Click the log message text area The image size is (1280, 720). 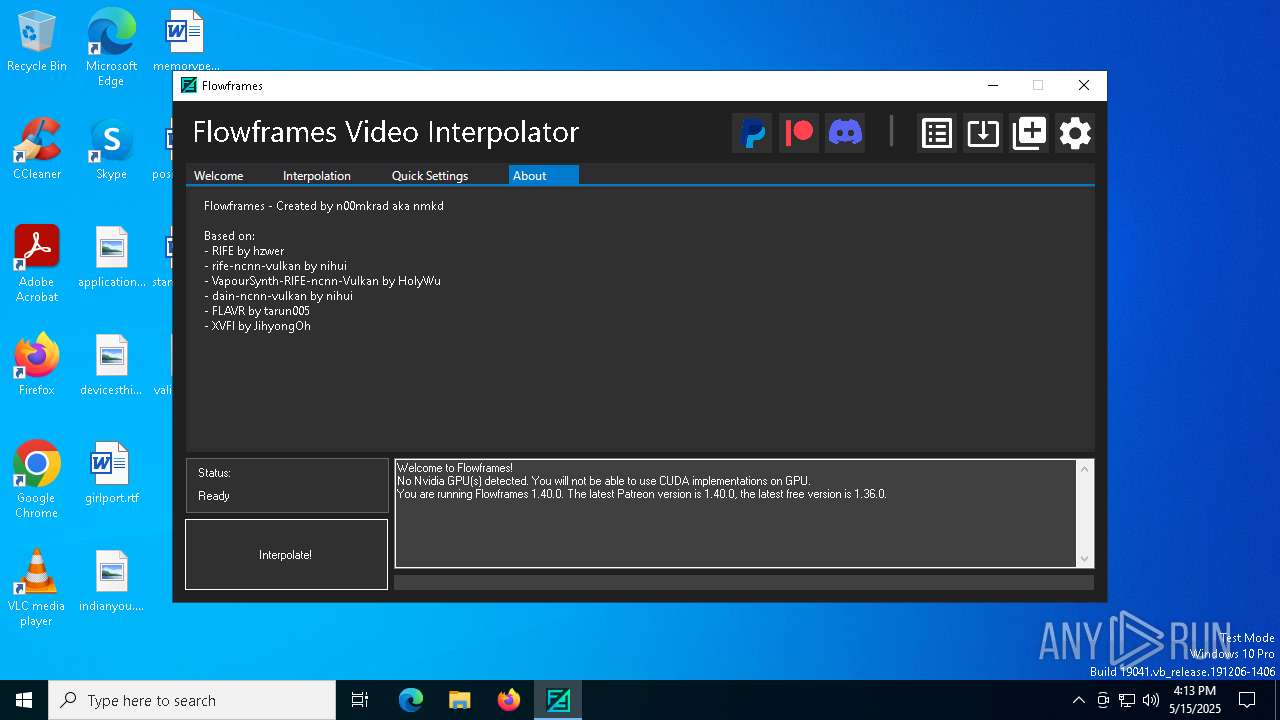coord(735,513)
